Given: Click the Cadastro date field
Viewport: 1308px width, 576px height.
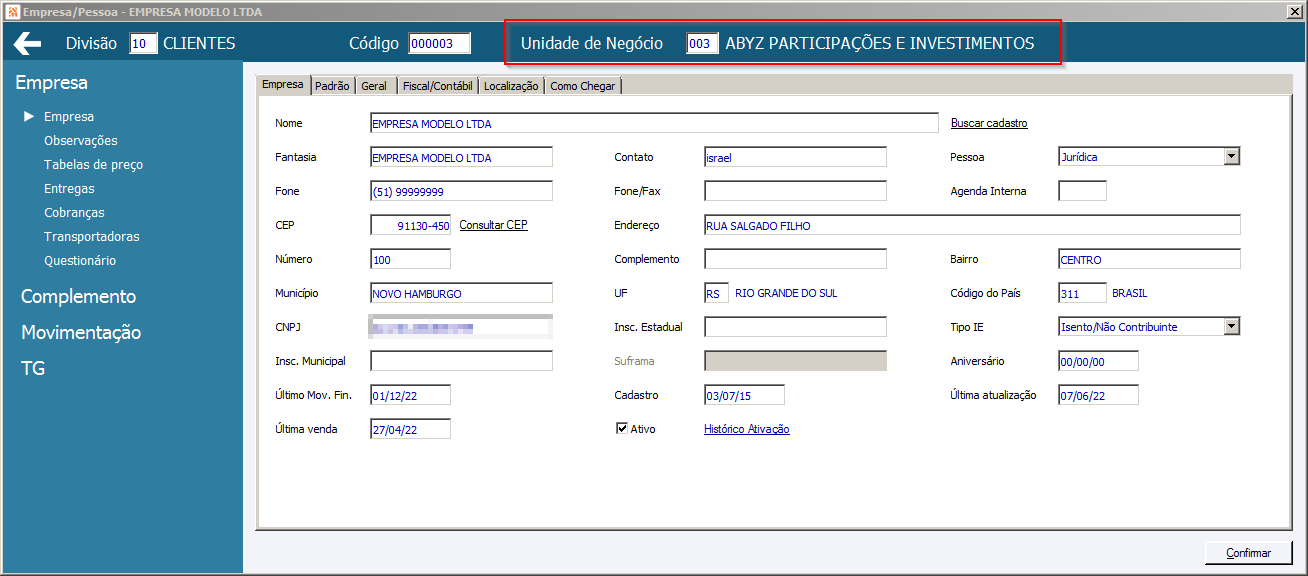Looking at the screenshot, I should [x=744, y=395].
